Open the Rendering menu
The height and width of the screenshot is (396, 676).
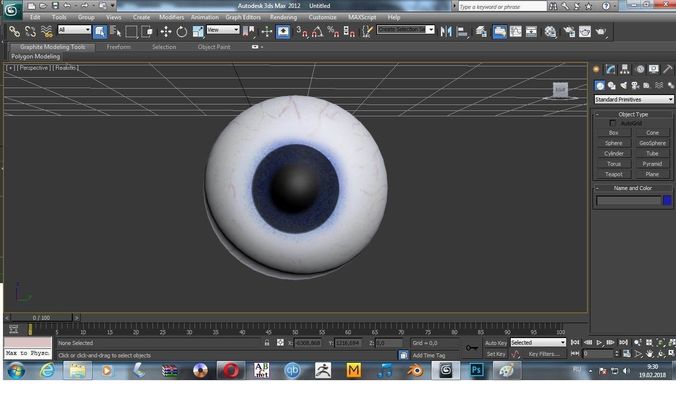tap(283, 17)
